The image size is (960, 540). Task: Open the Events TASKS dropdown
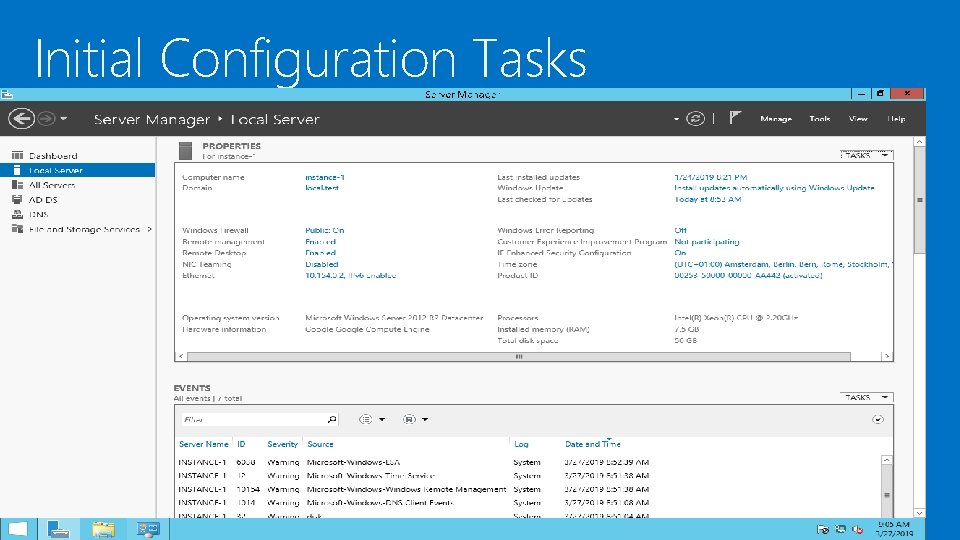click(x=866, y=397)
